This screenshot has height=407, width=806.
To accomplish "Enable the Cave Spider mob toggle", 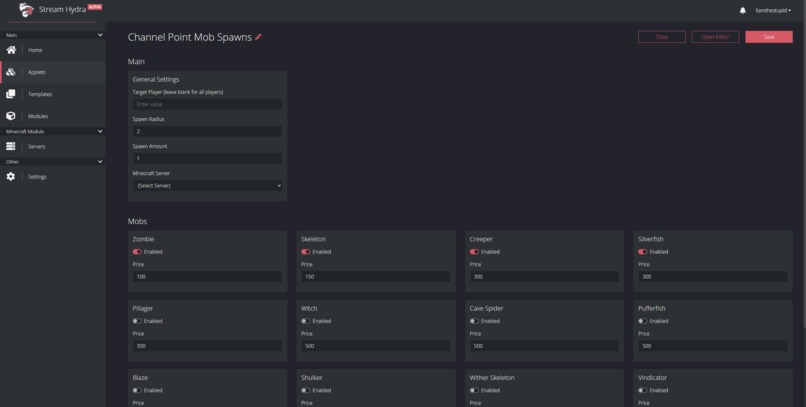I will 474,321.
